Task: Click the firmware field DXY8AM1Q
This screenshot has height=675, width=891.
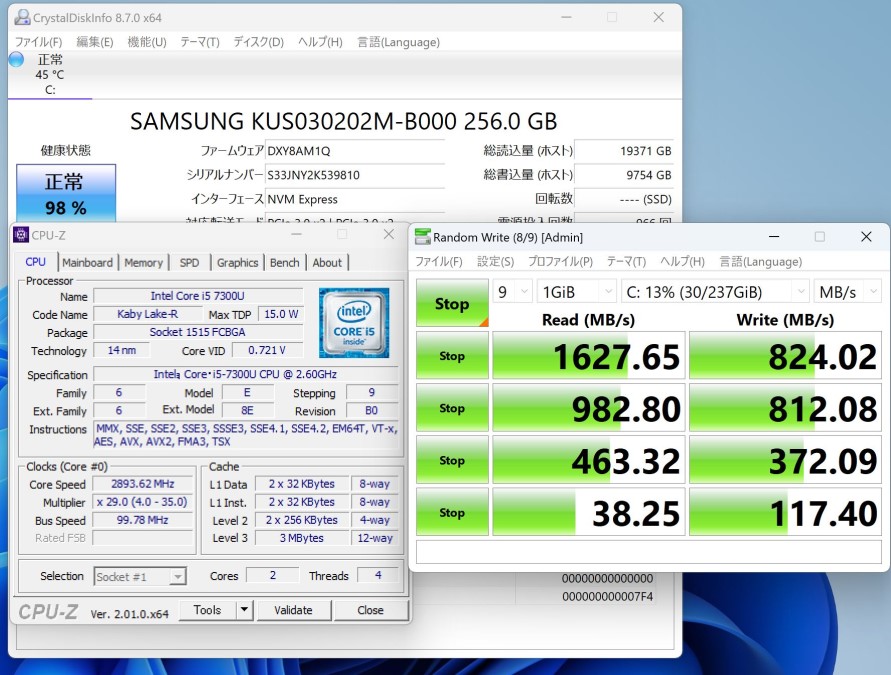Action: [x=355, y=151]
